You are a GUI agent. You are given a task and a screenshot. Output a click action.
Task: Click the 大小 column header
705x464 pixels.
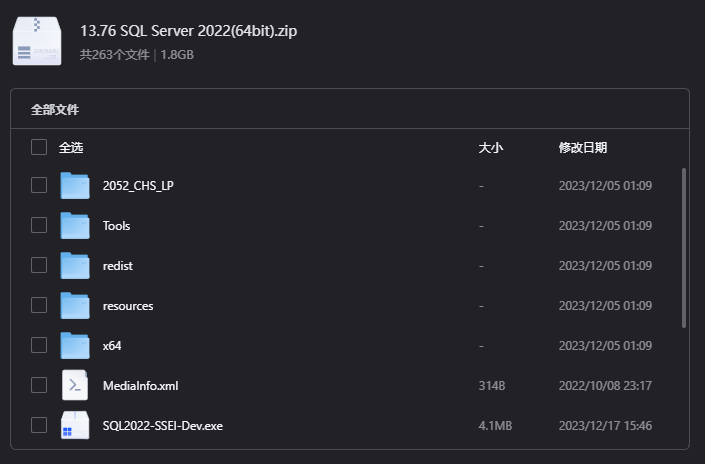point(491,147)
